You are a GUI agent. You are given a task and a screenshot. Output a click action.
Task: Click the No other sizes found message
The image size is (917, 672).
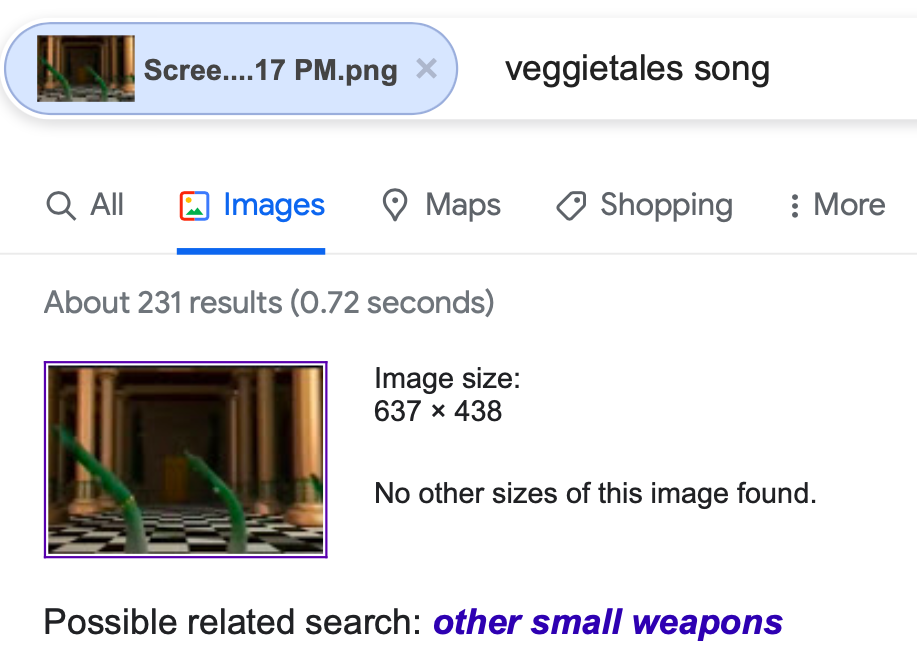coord(595,493)
